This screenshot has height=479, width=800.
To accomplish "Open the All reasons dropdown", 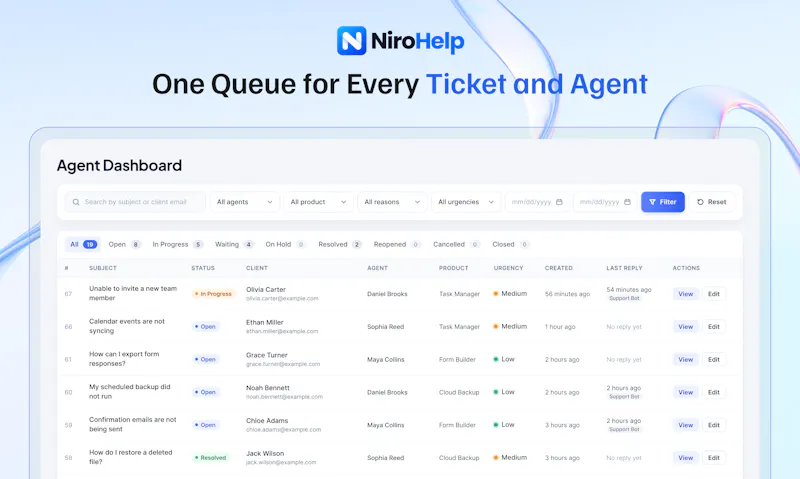I will click(x=392, y=202).
